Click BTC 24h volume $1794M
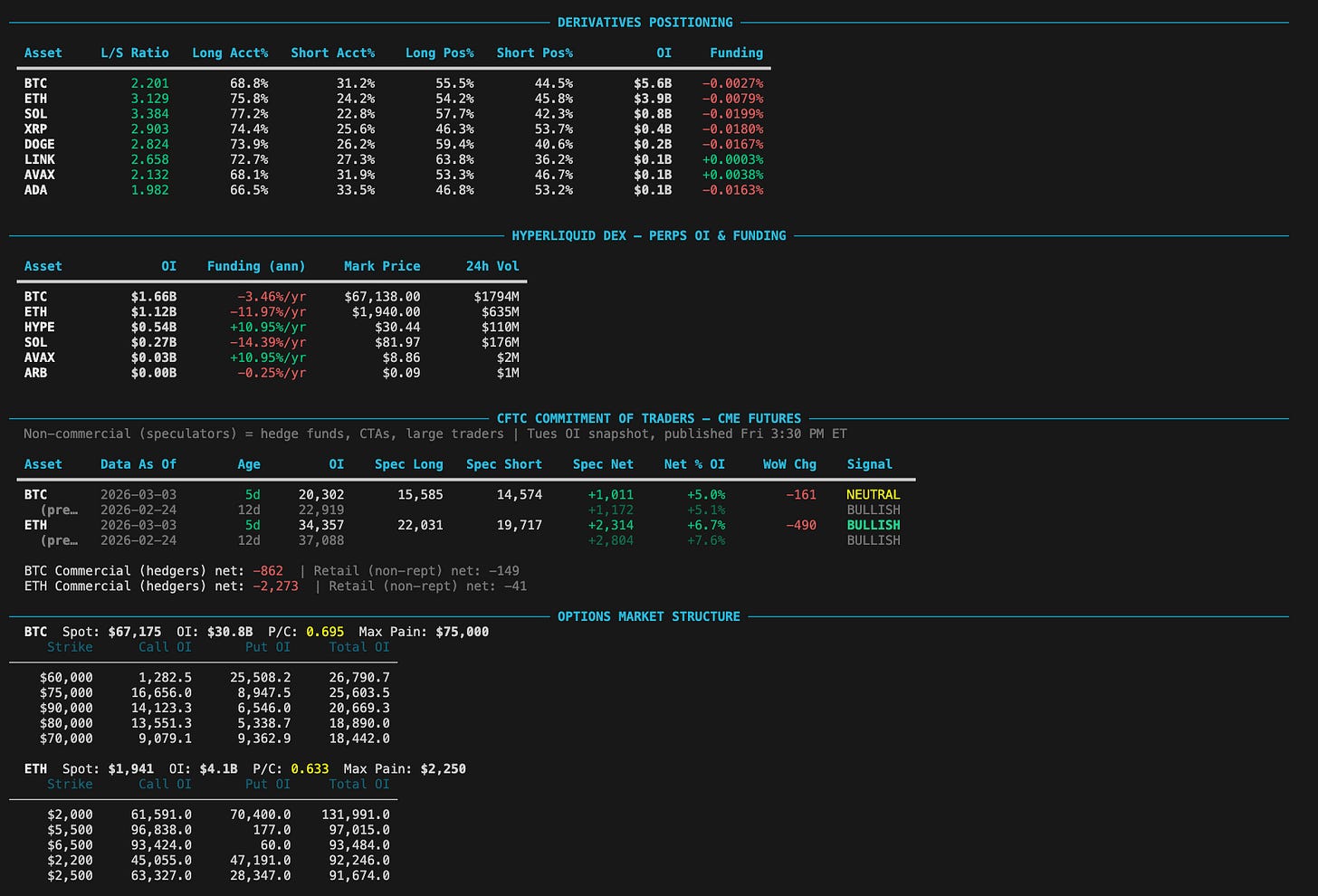 coord(496,297)
